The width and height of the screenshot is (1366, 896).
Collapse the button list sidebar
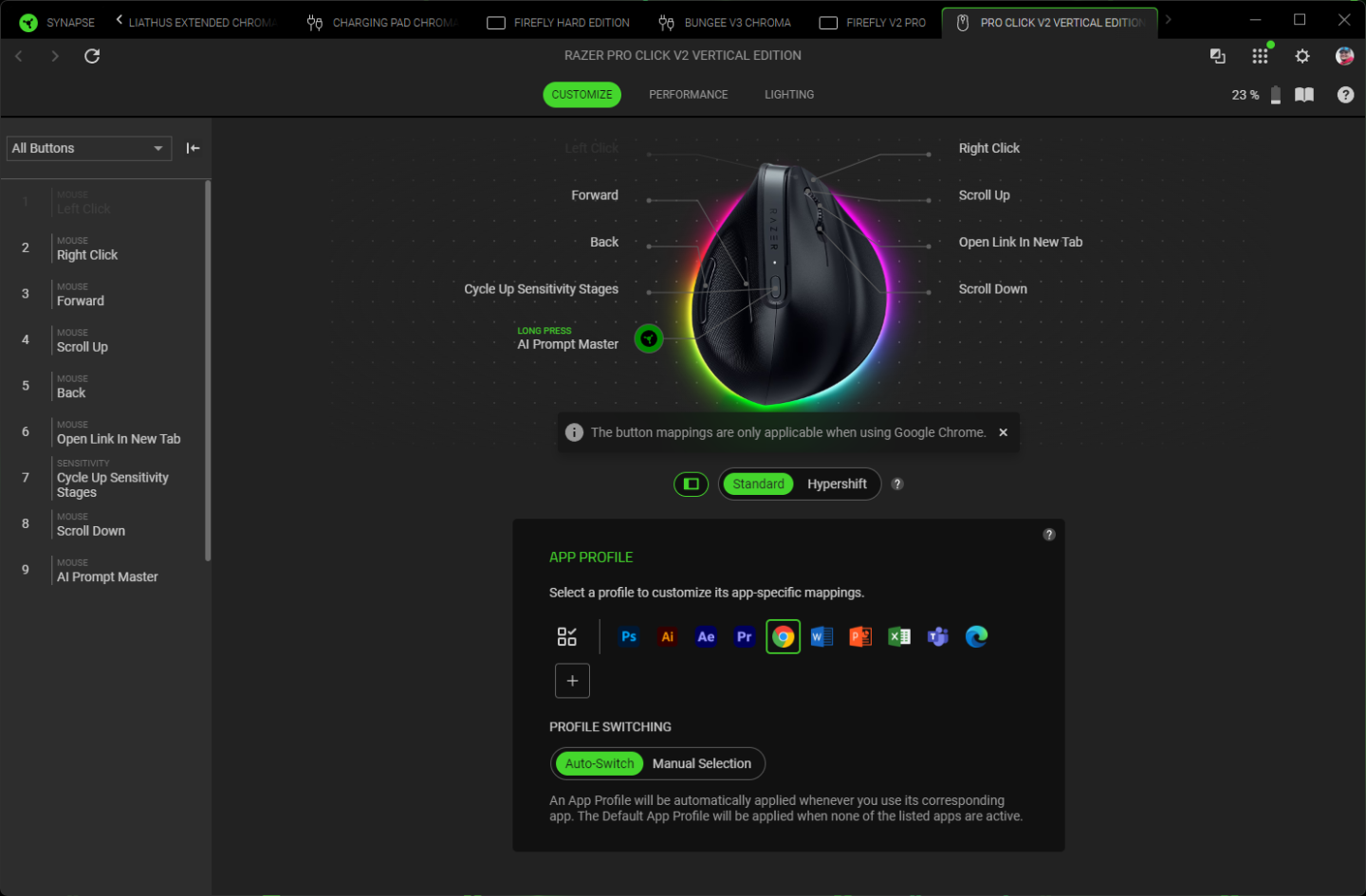(x=194, y=148)
